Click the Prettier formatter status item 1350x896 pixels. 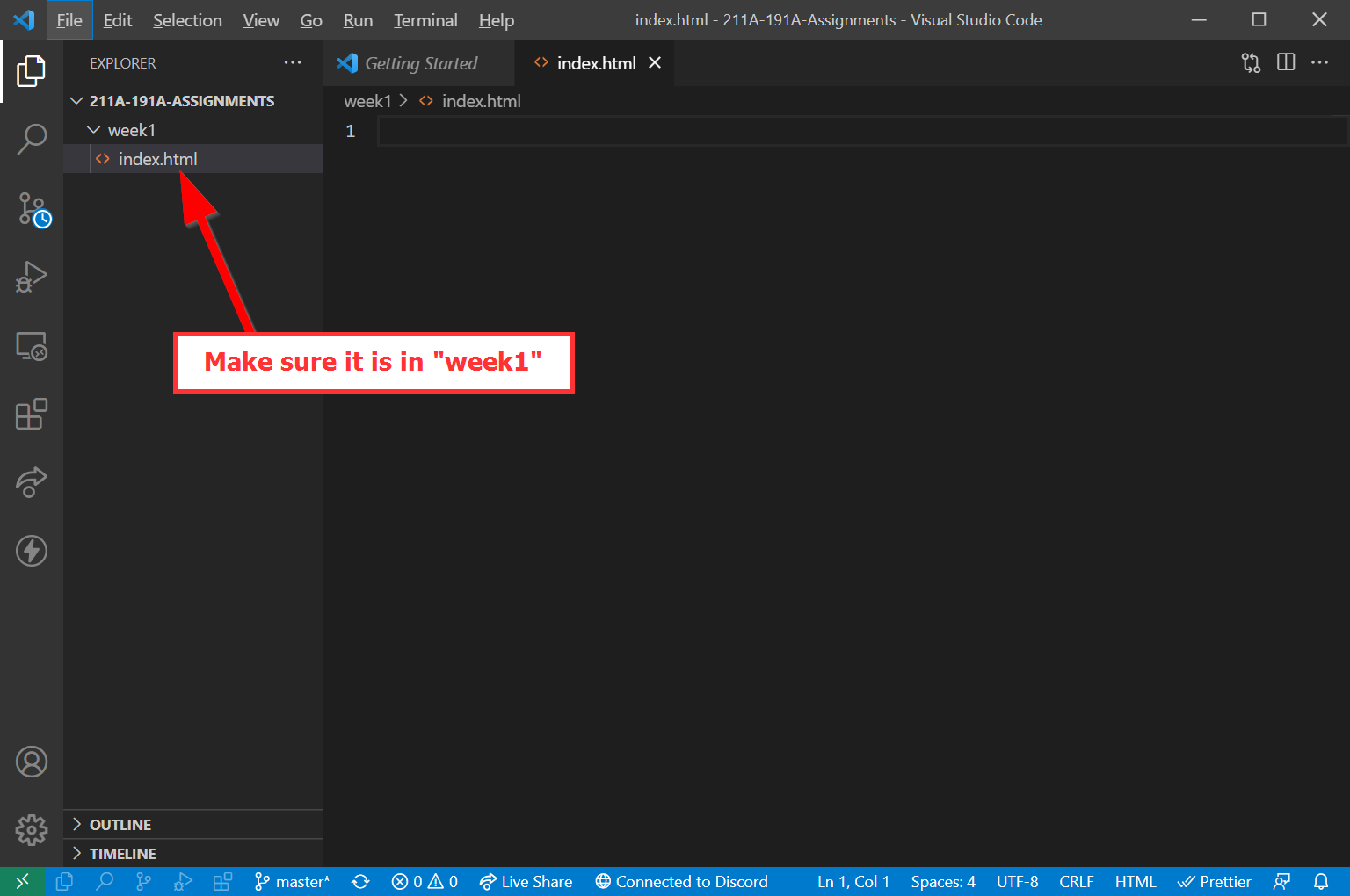(x=1215, y=882)
